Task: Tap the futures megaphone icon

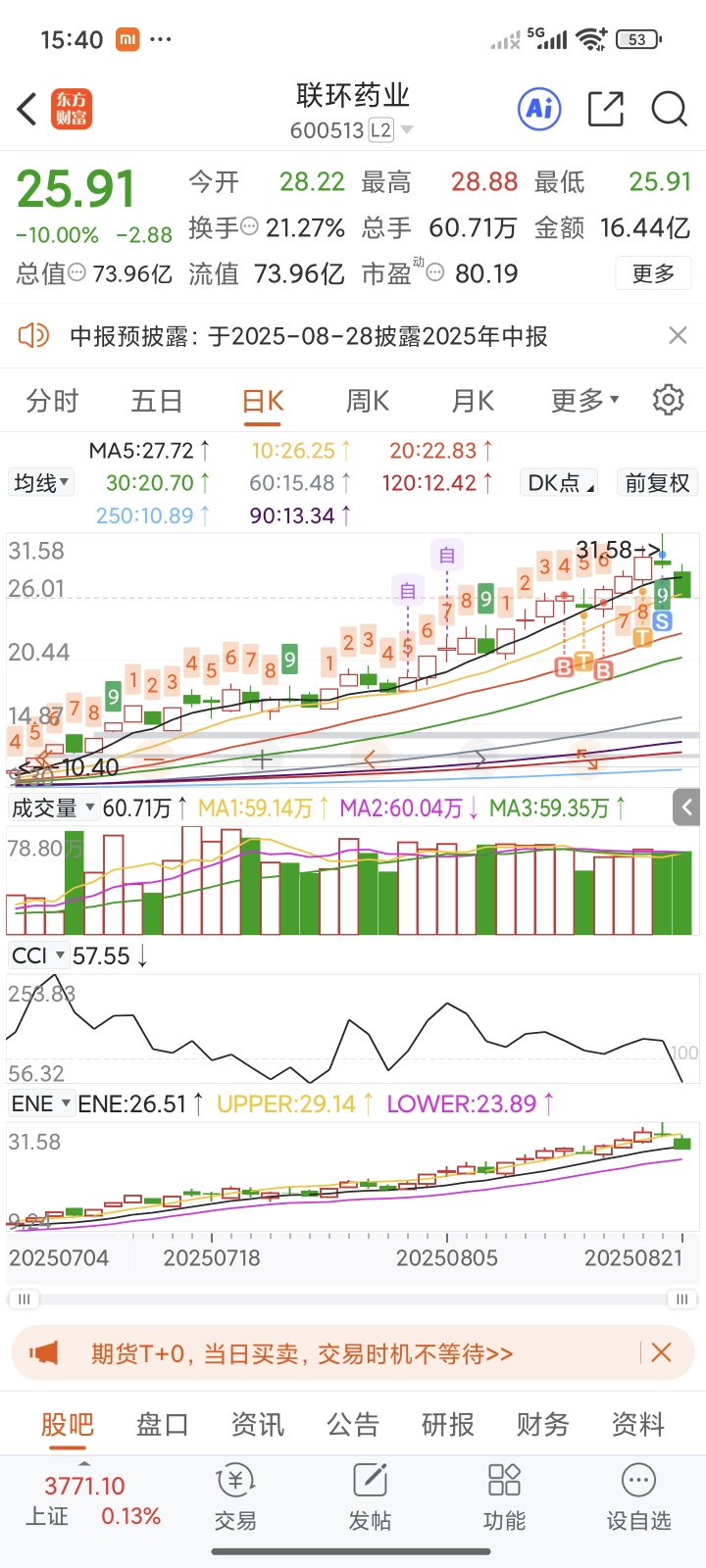Action: coord(44,1353)
